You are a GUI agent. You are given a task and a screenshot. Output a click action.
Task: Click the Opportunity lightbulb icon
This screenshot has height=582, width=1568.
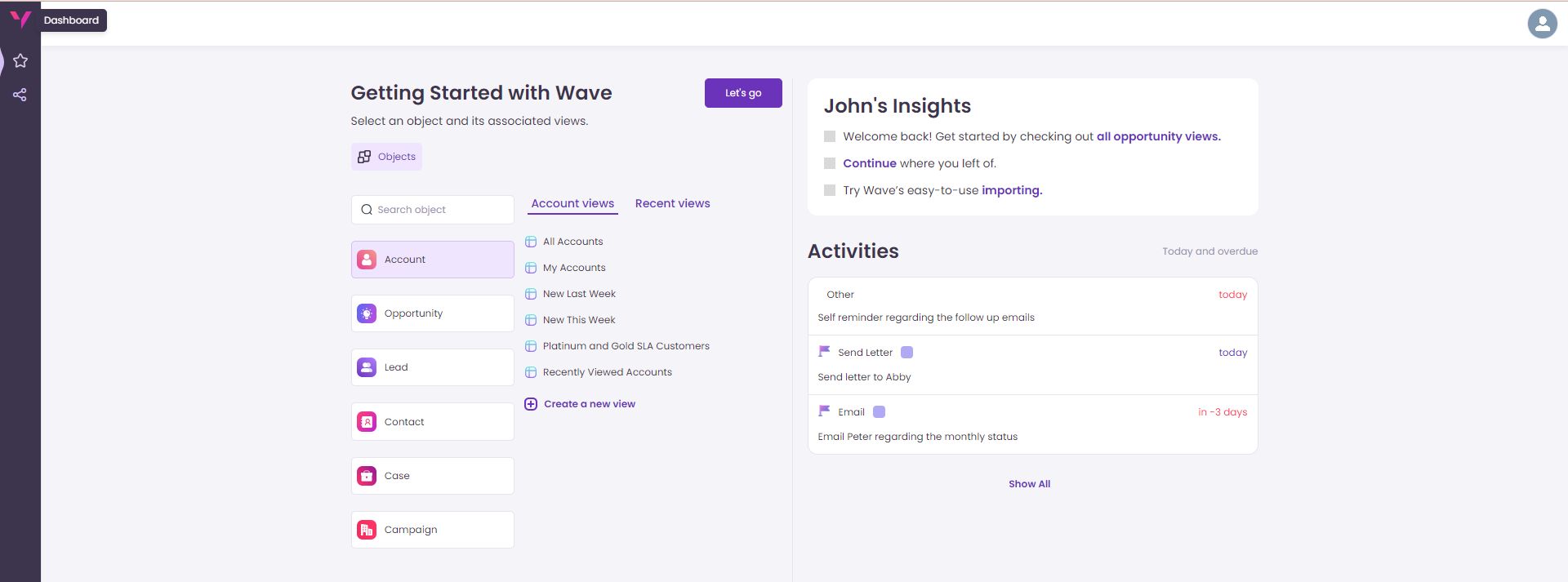367,313
